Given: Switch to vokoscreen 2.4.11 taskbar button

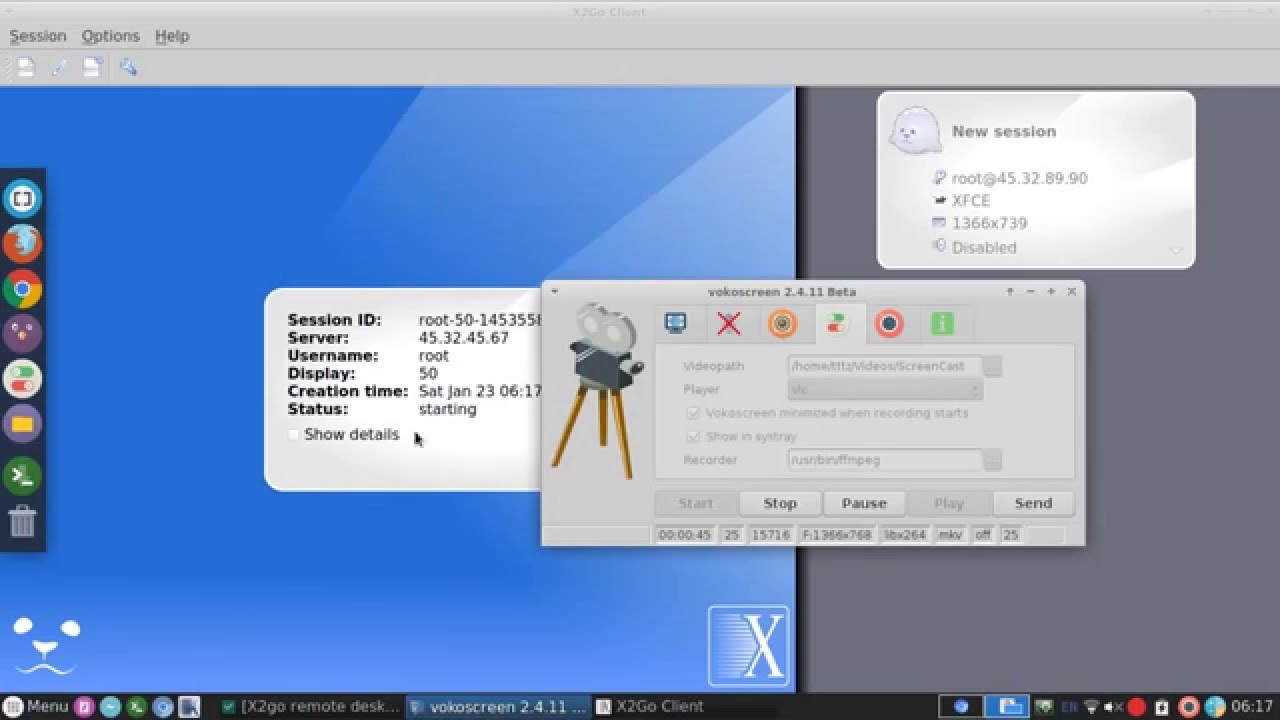Looking at the screenshot, I should (x=498, y=706).
